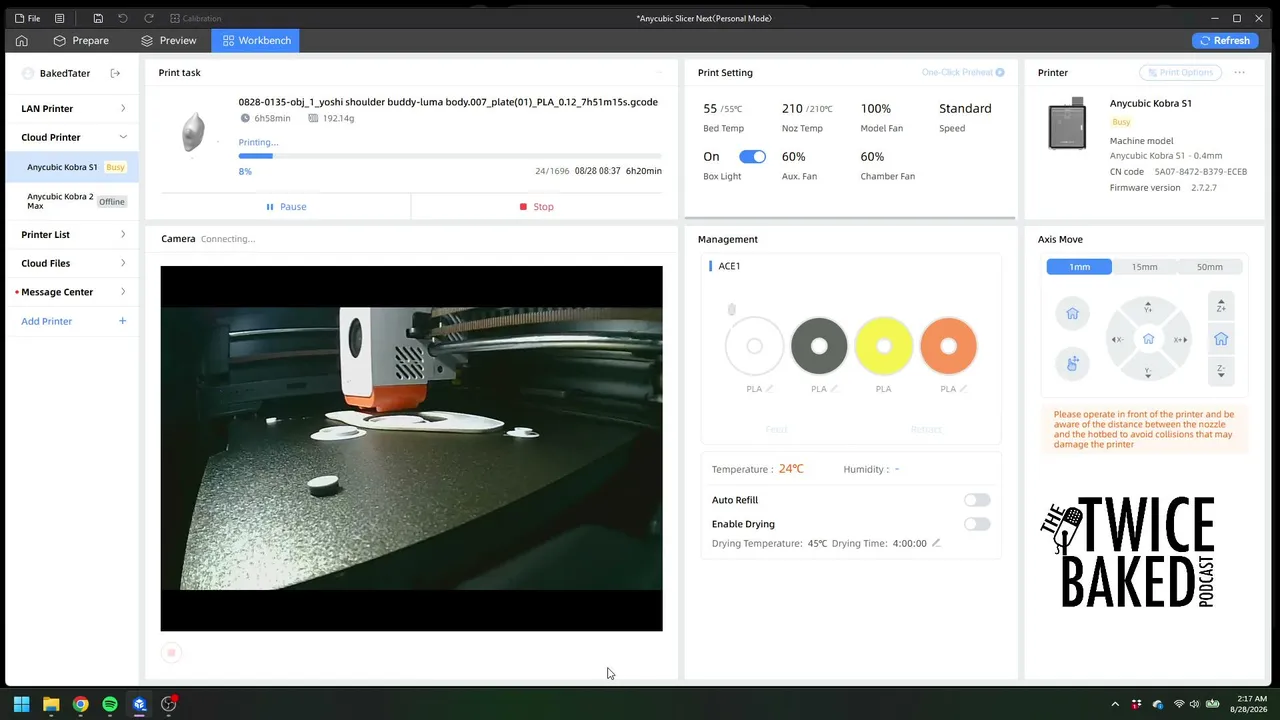Click the redo arrow icon
Viewport: 1280px width, 720px height.
coord(149,18)
